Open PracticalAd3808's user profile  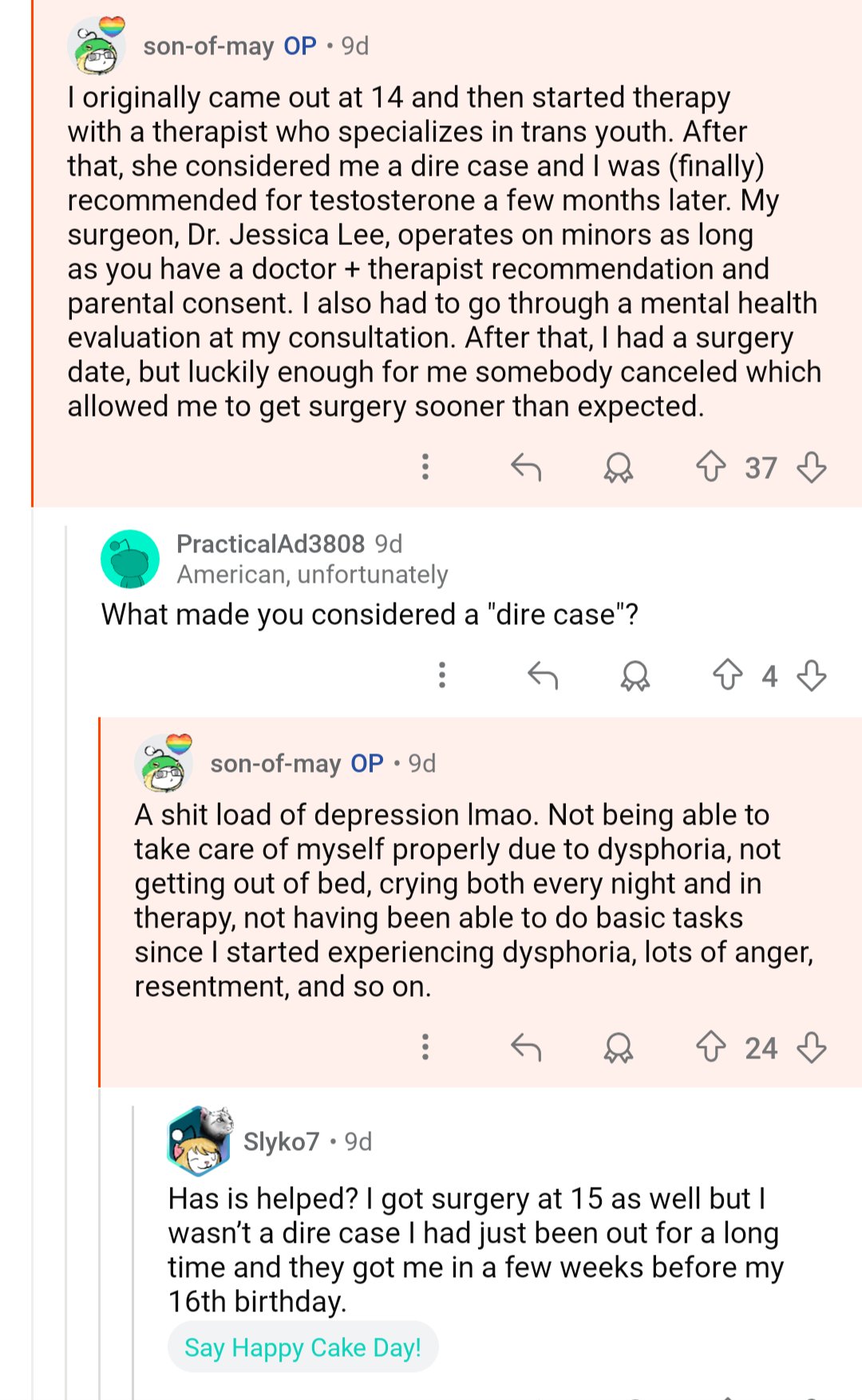(270, 544)
